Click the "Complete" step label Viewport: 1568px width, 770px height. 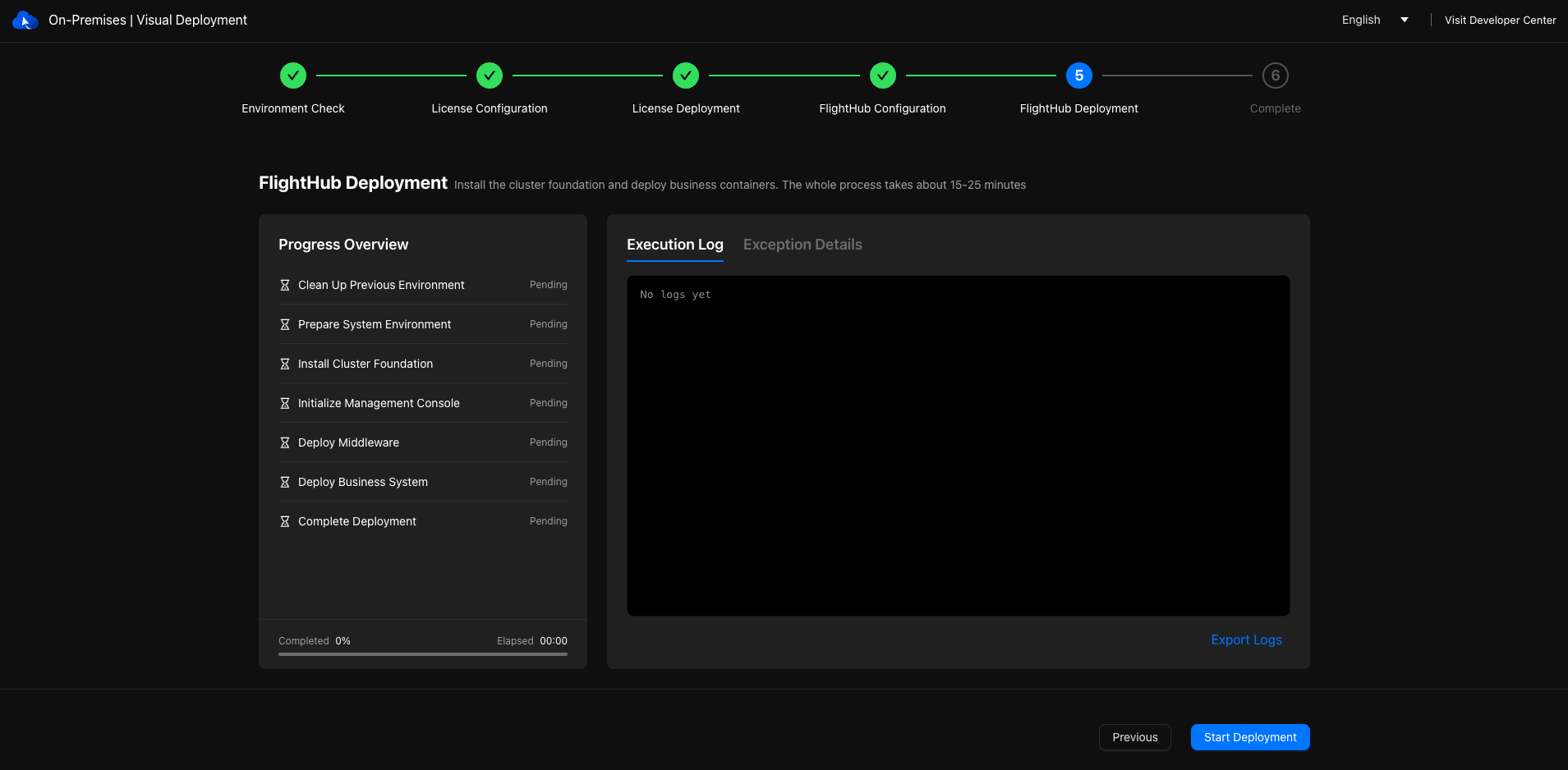[x=1276, y=108]
